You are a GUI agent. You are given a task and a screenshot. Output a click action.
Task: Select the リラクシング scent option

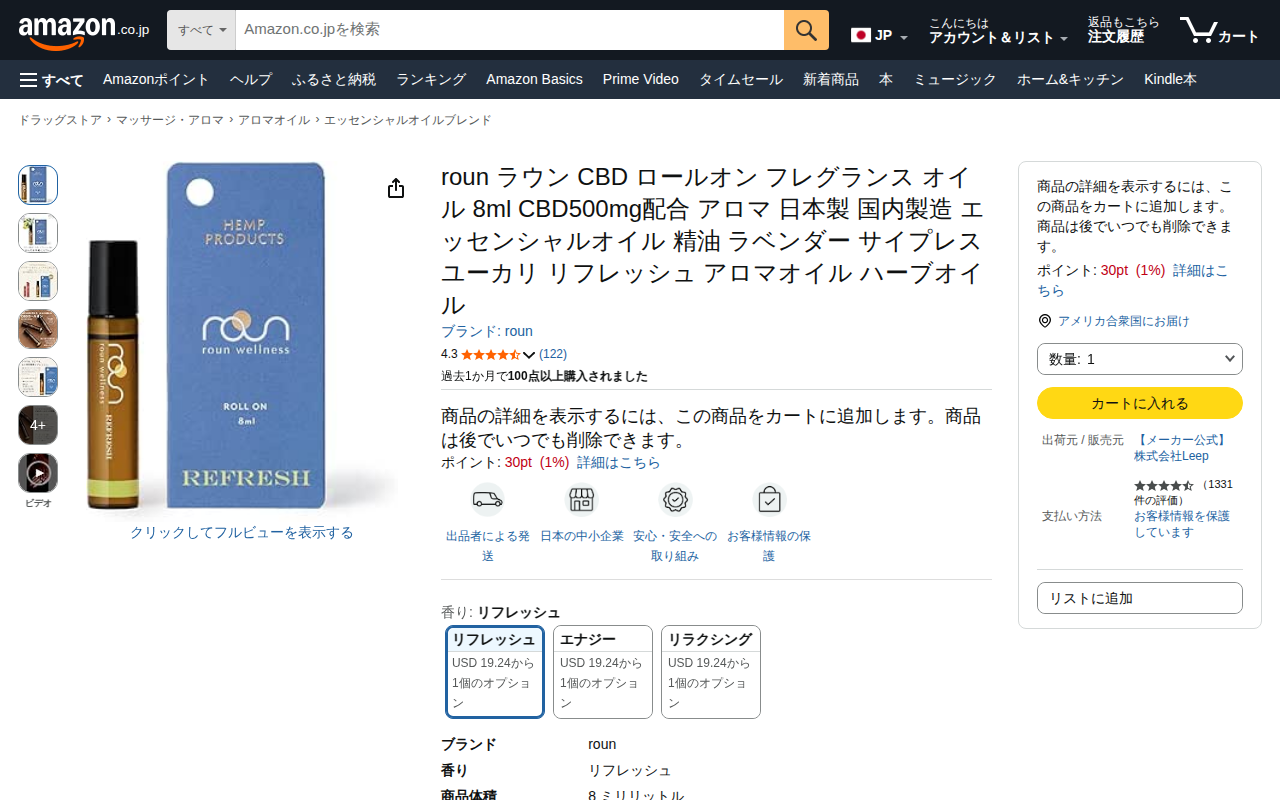711,672
